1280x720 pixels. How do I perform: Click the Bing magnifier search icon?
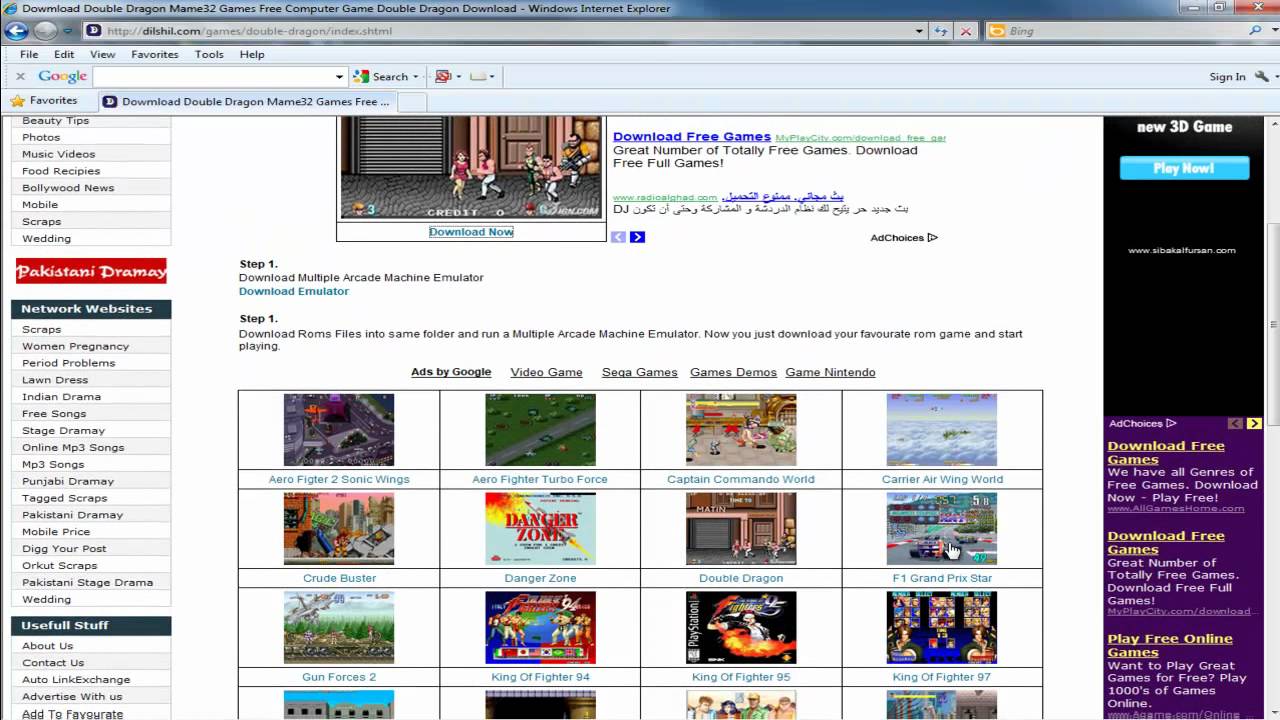click(1255, 30)
